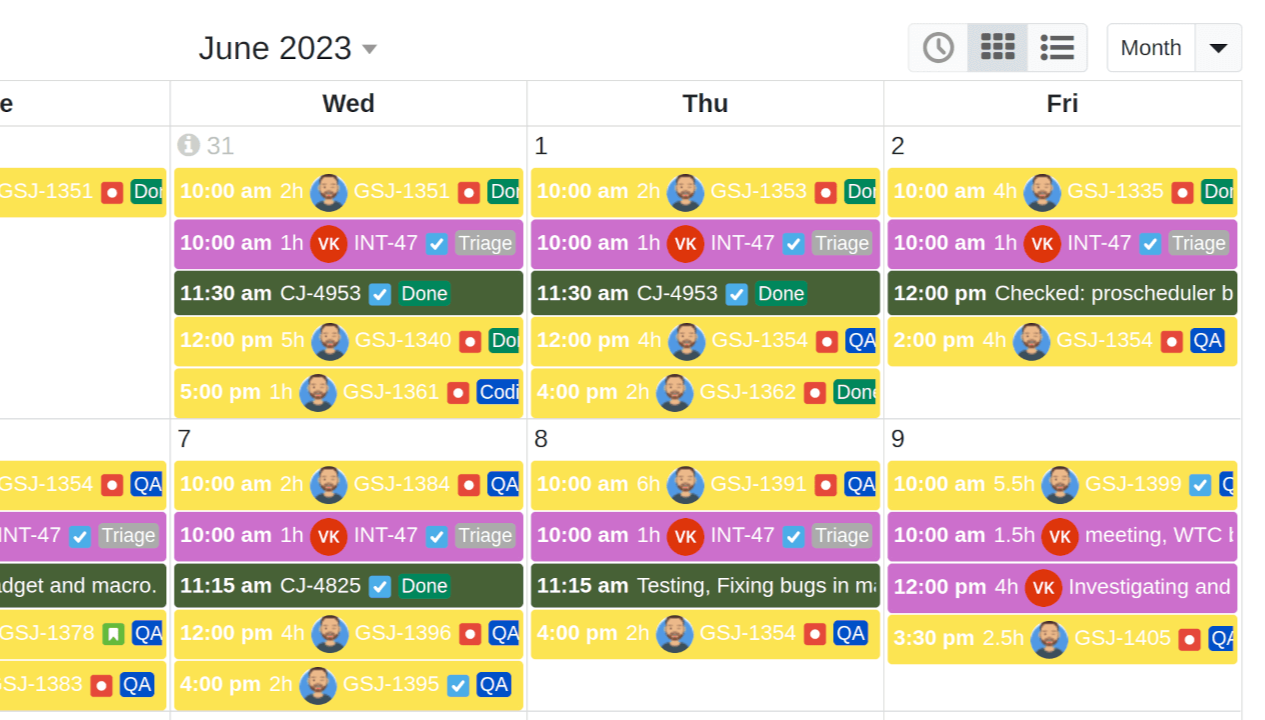Click the VK avatar on Wednesday's INT-47 event

pos(329,243)
